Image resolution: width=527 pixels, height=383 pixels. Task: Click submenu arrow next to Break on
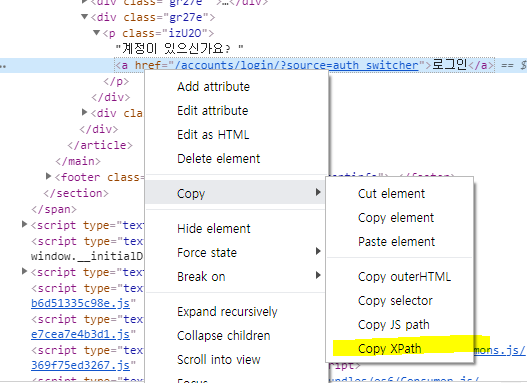click(318, 275)
